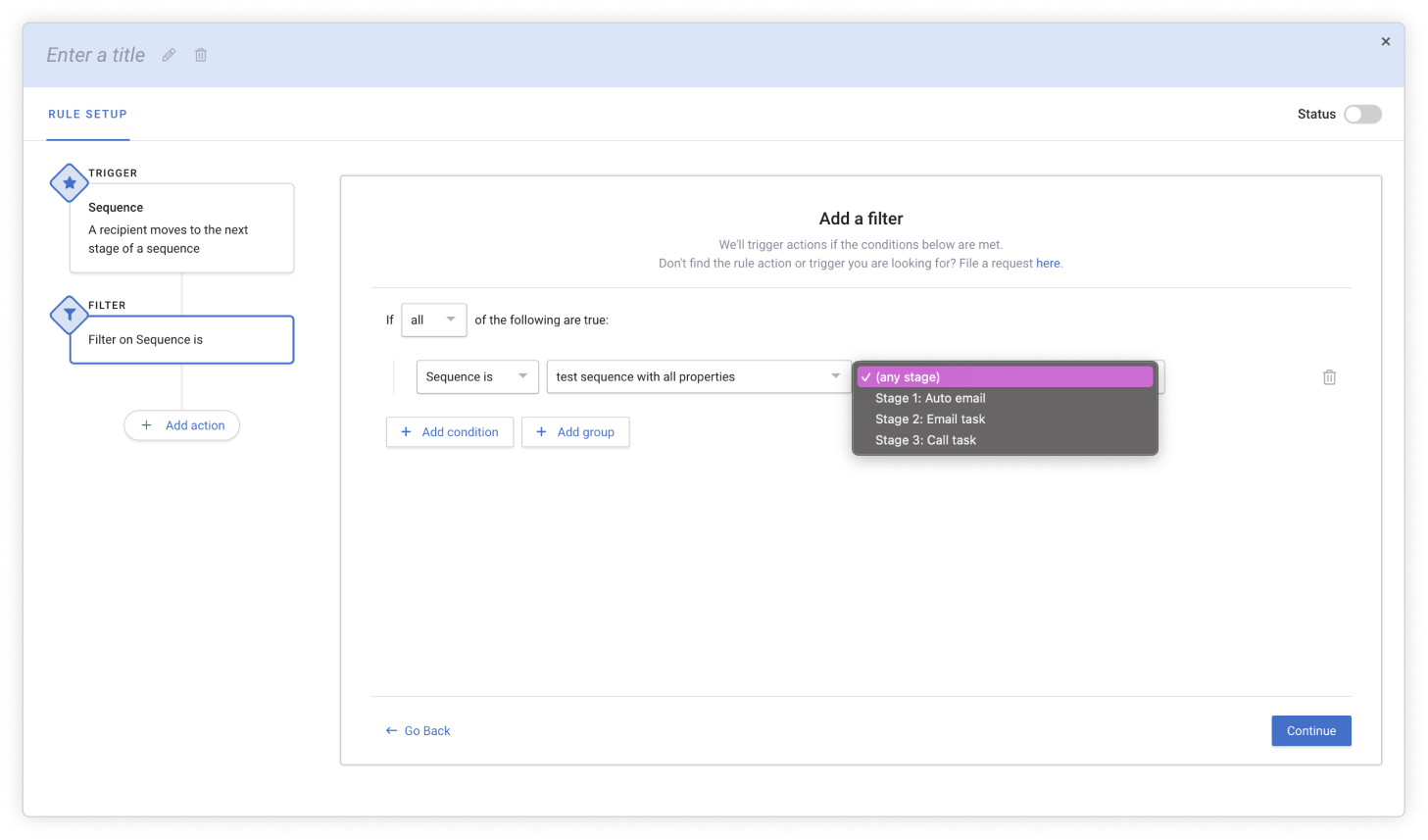Open the test sequence selection dropdown
The width and height of the screenshot is (1428, 840).
click(x=699, y=376)
